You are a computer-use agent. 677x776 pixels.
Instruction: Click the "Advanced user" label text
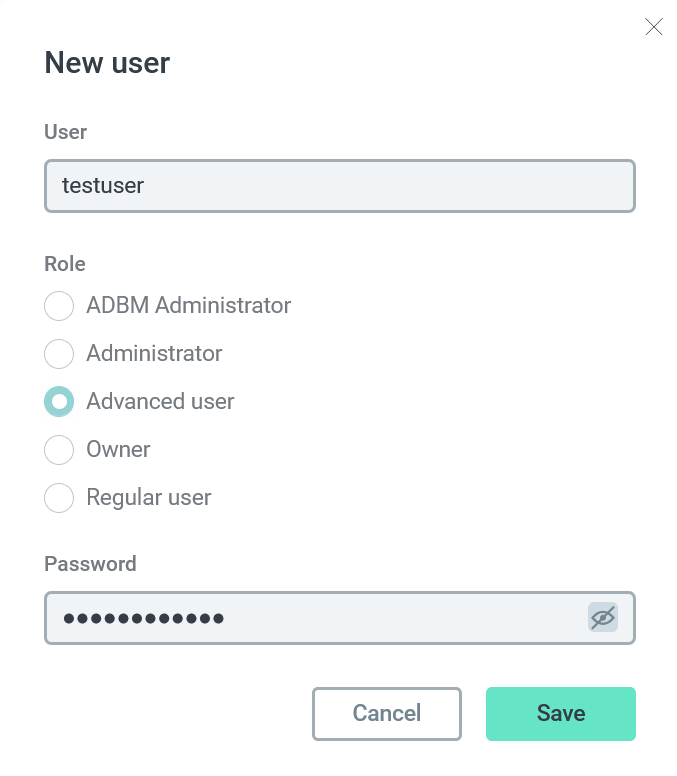pyautogui.click(x=160, y=402)
